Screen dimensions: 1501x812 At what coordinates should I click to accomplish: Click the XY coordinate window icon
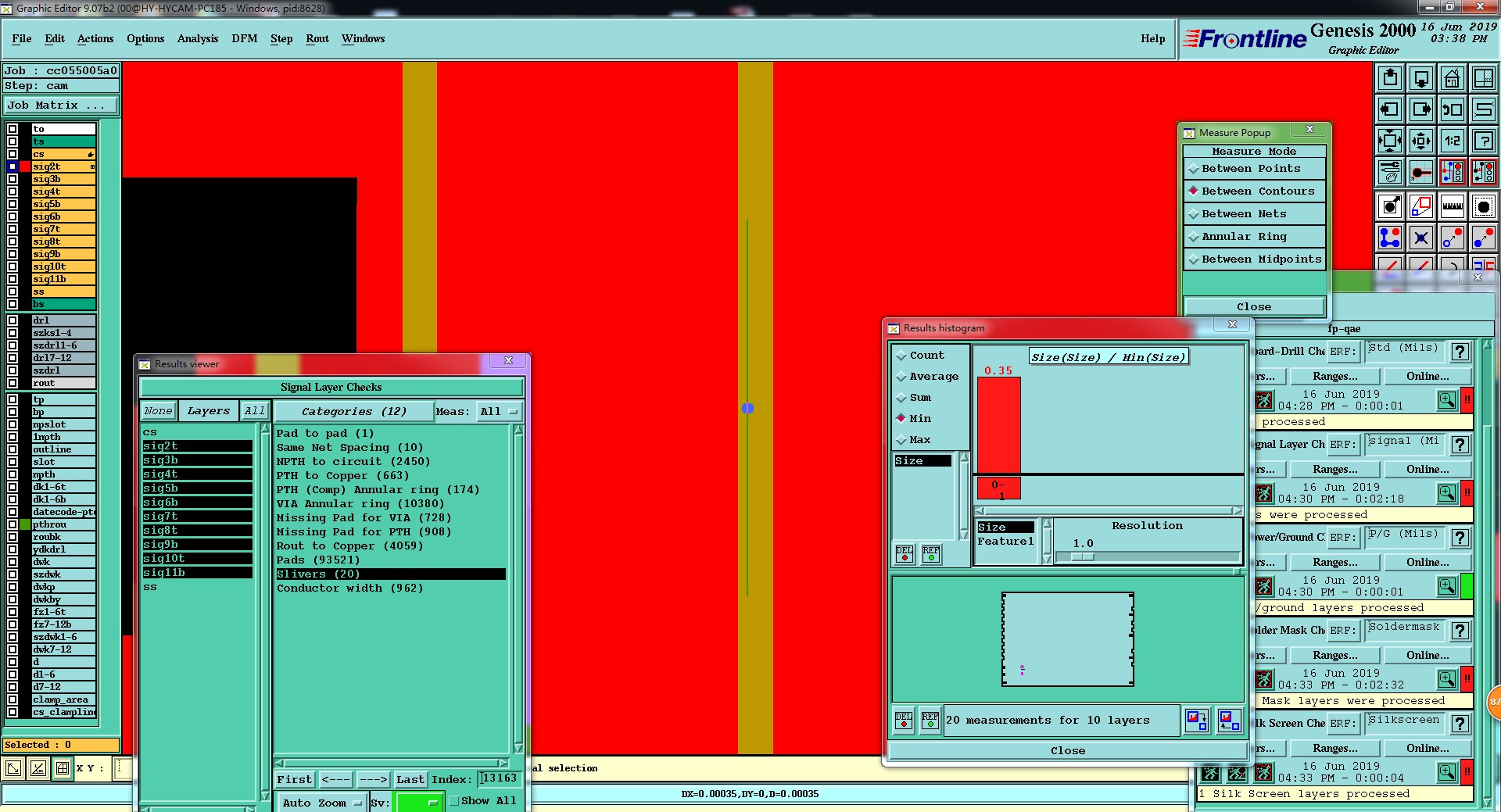[1484, 78]
